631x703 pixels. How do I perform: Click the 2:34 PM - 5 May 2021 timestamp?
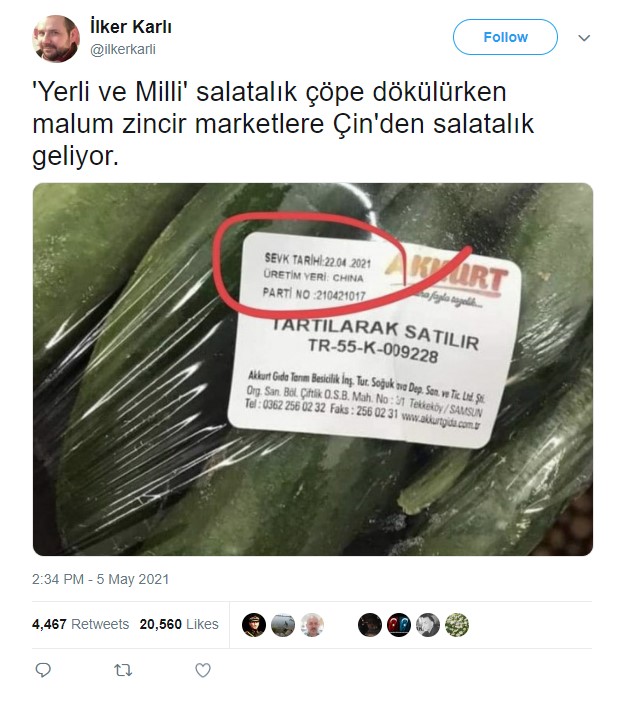[100, 579]
